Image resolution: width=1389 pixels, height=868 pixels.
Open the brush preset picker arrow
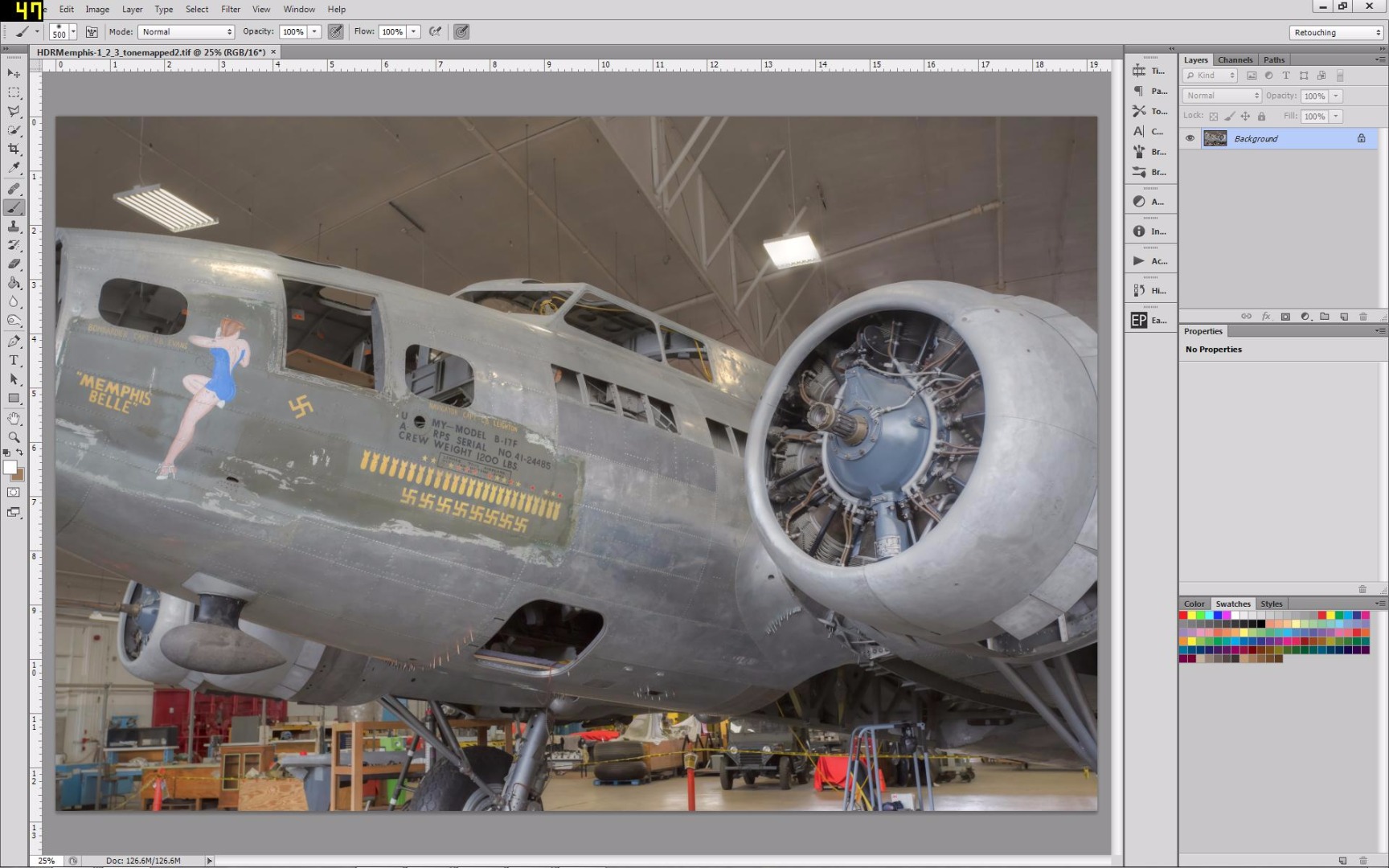[x=73, y=31]
